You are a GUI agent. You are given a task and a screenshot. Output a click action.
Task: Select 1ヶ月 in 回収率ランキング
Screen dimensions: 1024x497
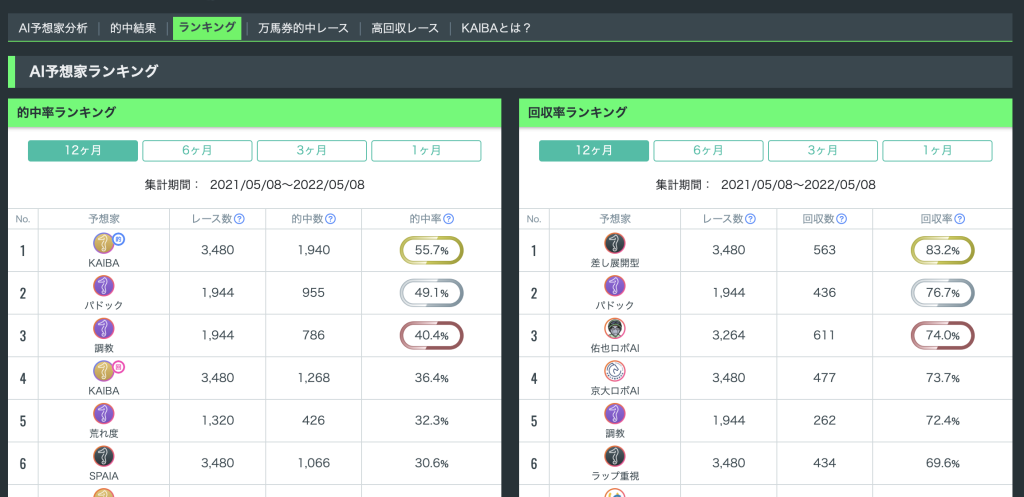937,151
